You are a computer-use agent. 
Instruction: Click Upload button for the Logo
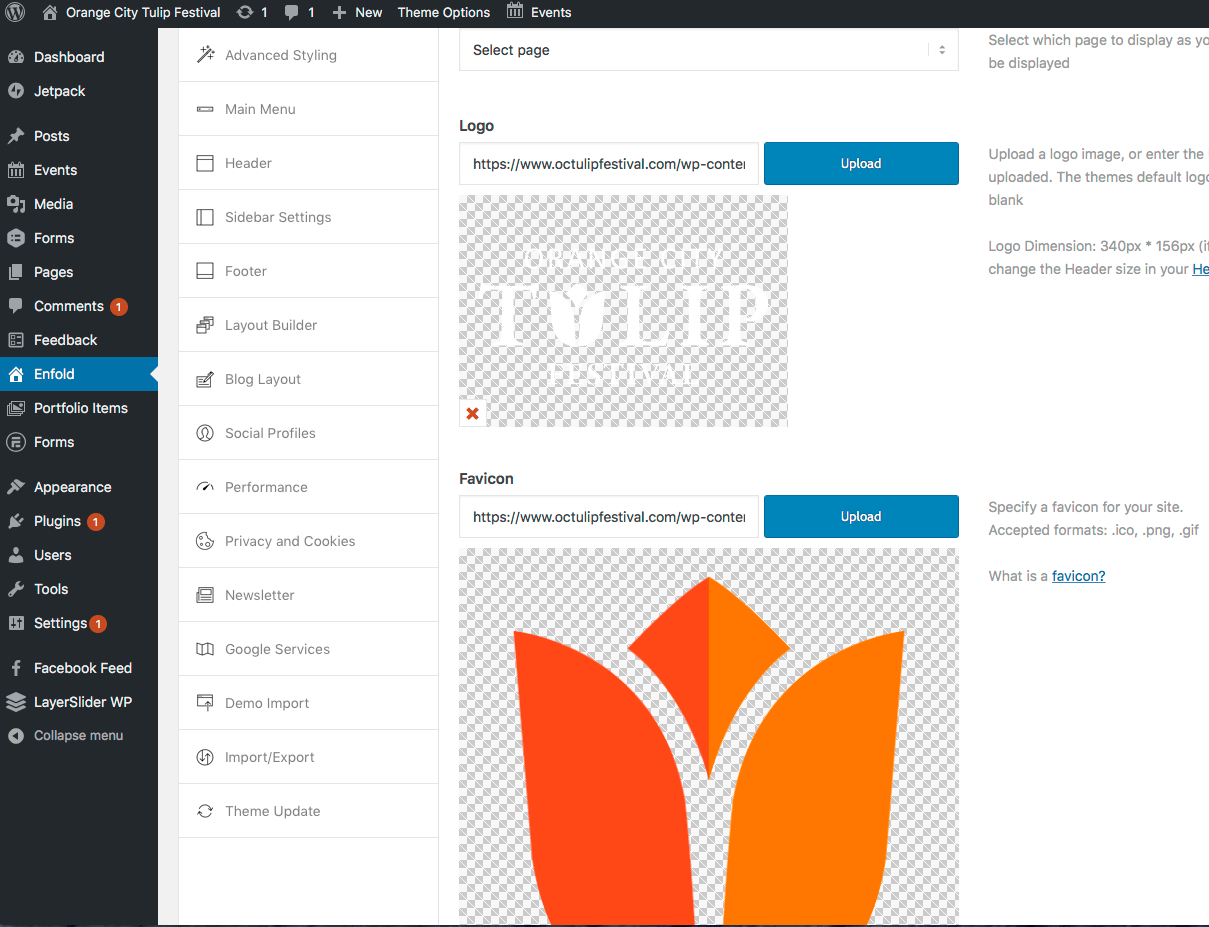[x=860, y=164]
